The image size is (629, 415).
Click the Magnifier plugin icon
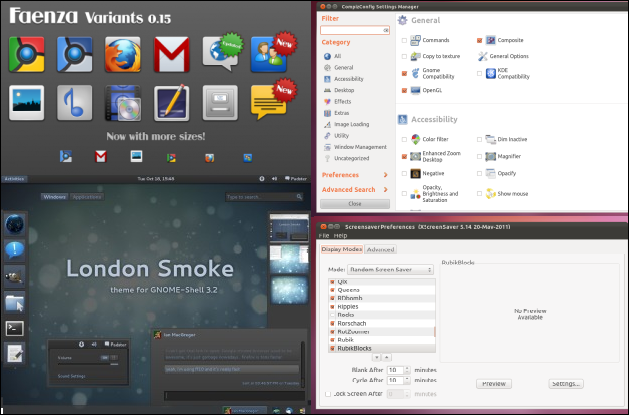(x=491, y=156)
